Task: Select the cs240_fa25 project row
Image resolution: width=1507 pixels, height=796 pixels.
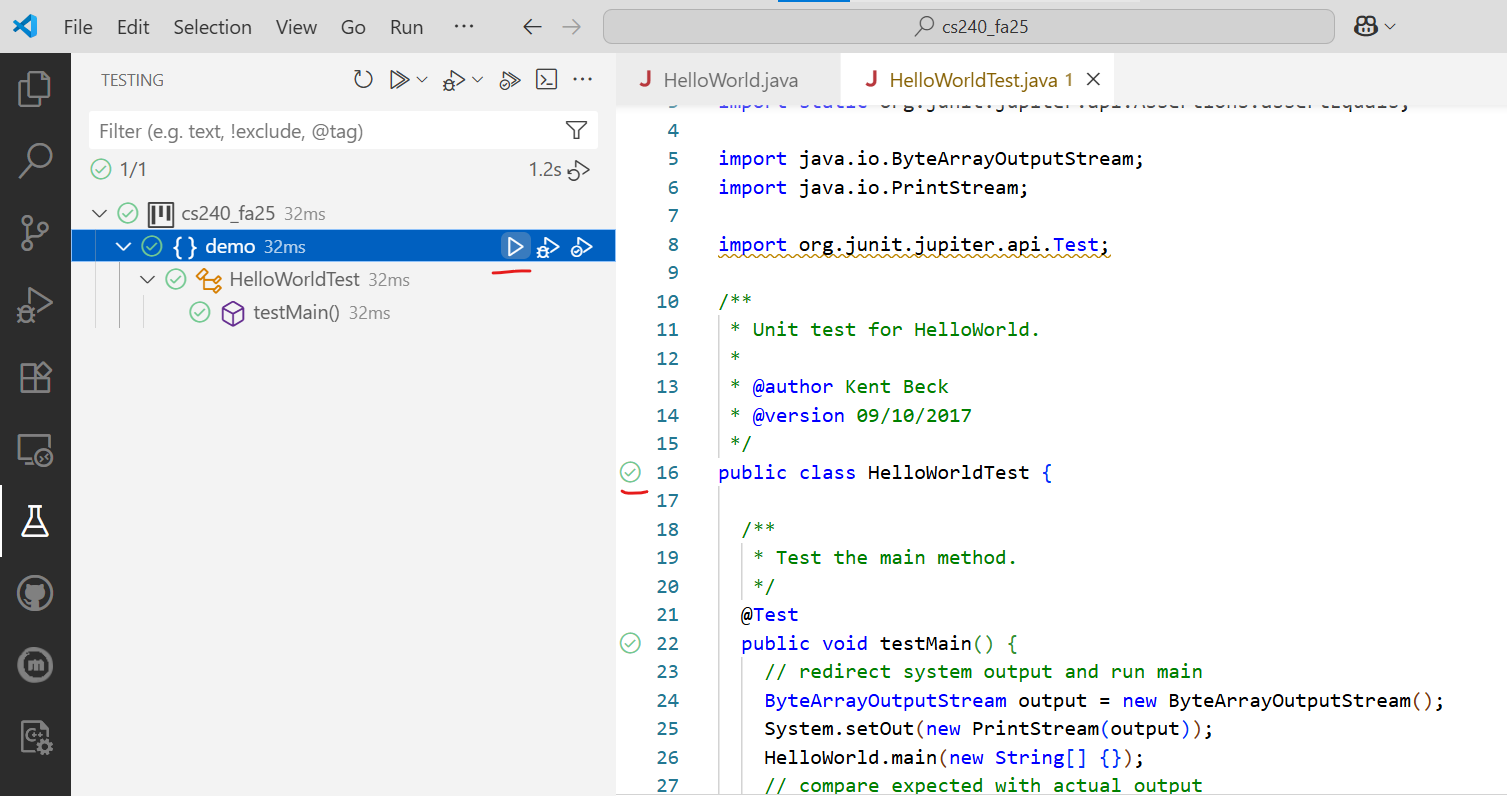Action: tap(343, 213)
